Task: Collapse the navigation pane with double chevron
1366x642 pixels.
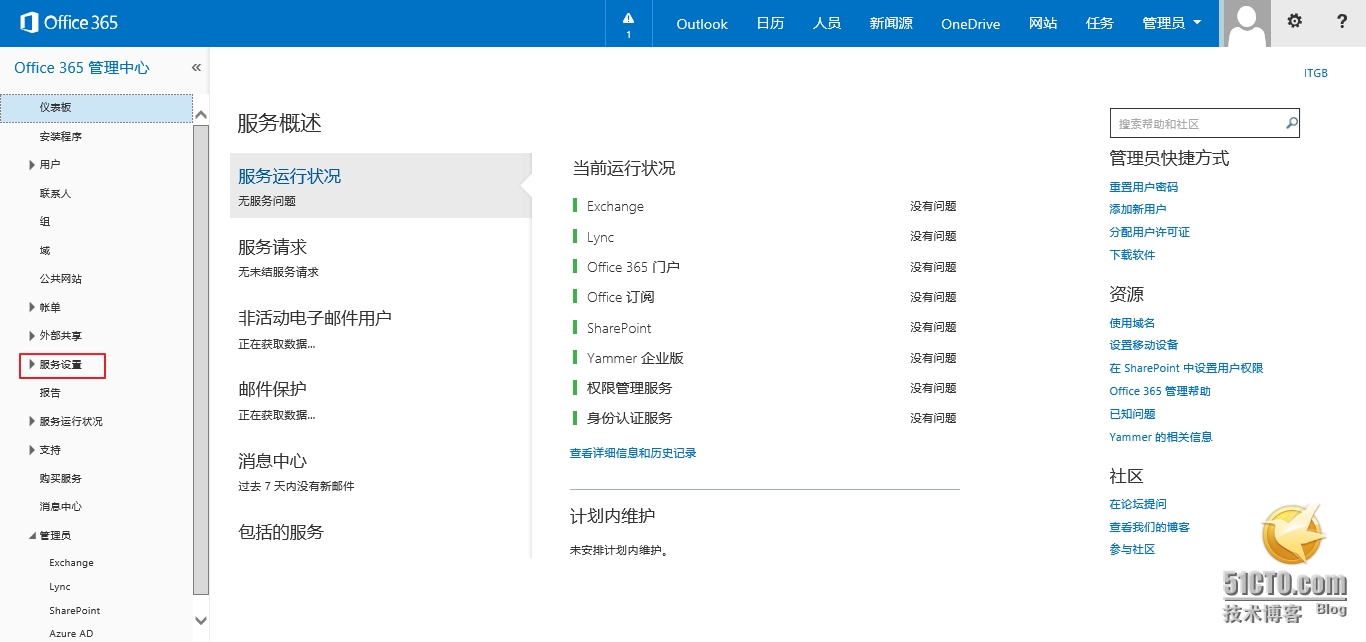Action: (196, 68)
